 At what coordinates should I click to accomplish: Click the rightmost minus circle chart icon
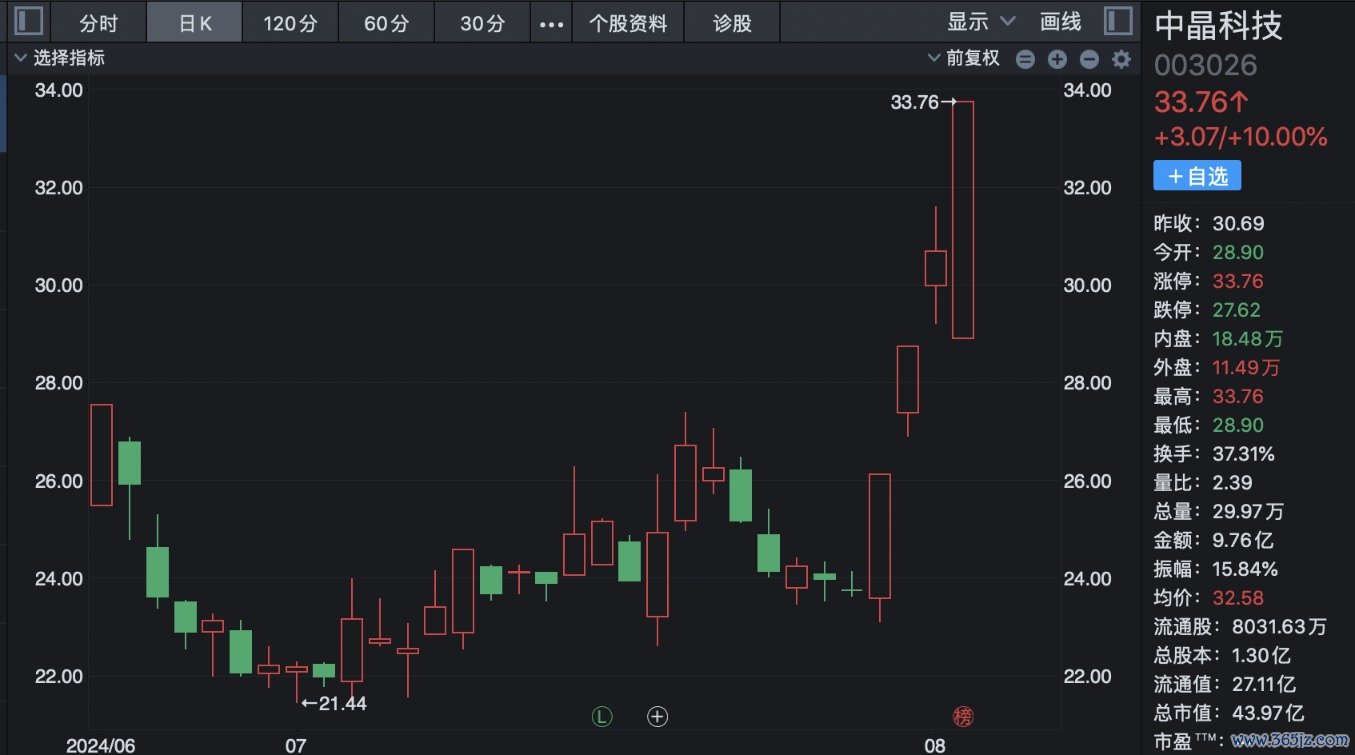pyautogui.click(x=1090, y=59)
